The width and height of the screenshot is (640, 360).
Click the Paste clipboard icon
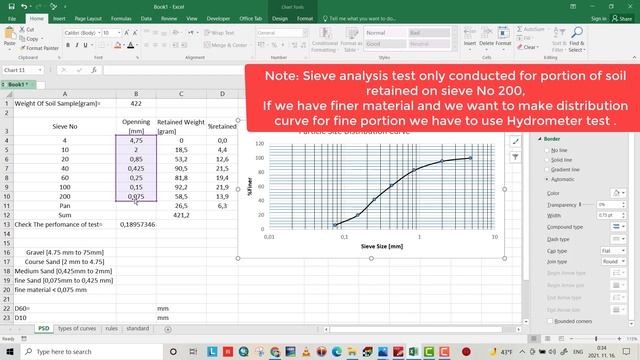(x=9, y=33)
